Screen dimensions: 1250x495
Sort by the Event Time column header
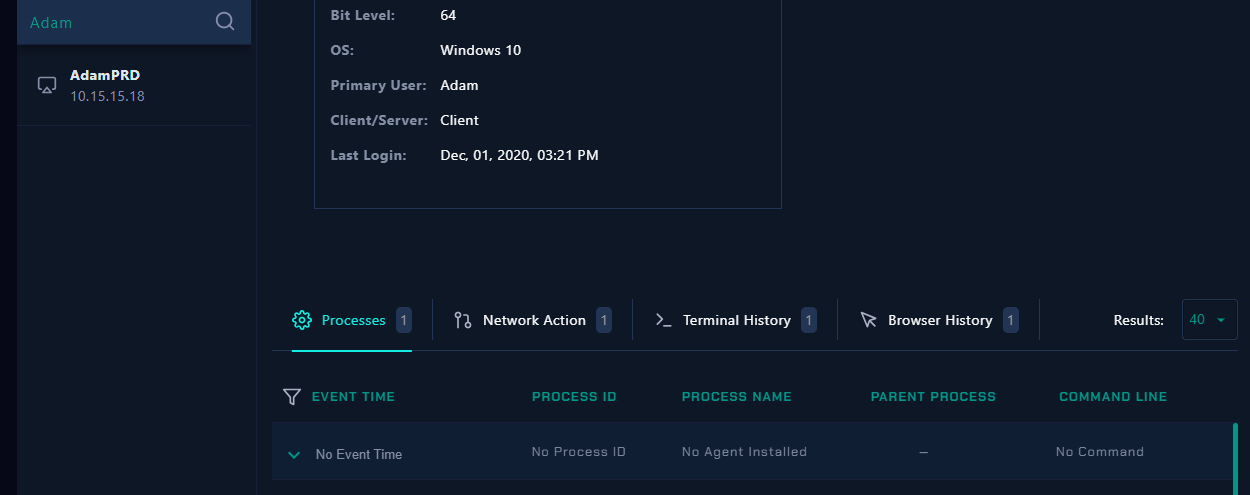click(353, 397)
